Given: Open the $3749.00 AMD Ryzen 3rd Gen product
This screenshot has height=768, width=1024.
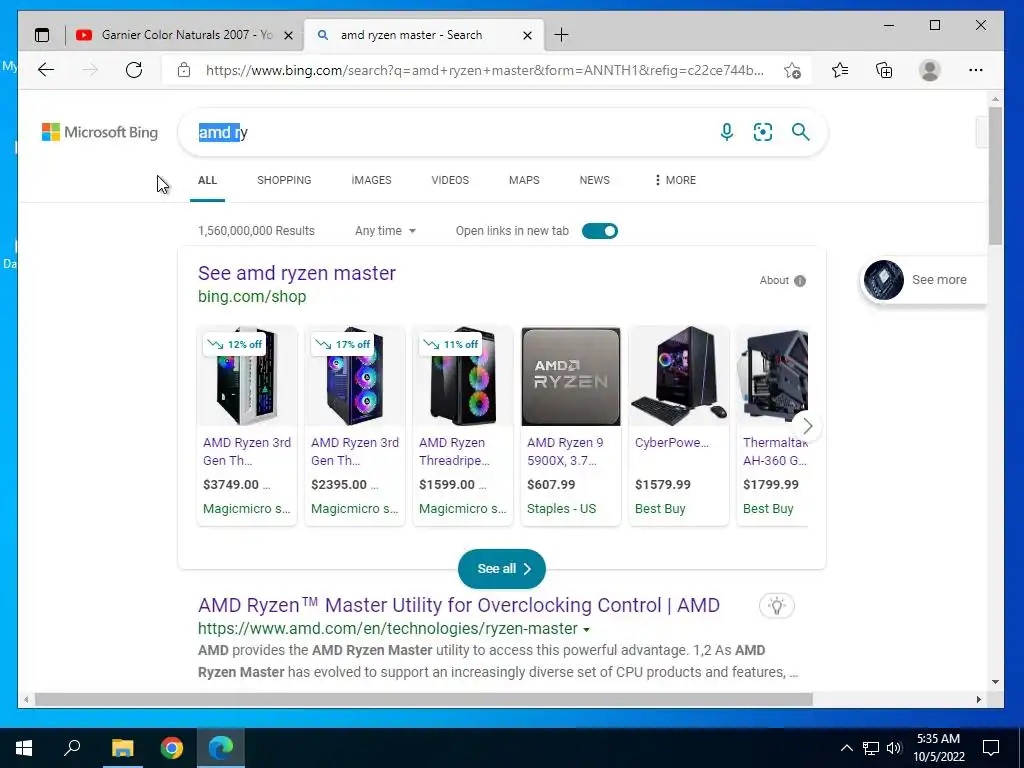Looking at the screenshot, I should pos(247,425).
